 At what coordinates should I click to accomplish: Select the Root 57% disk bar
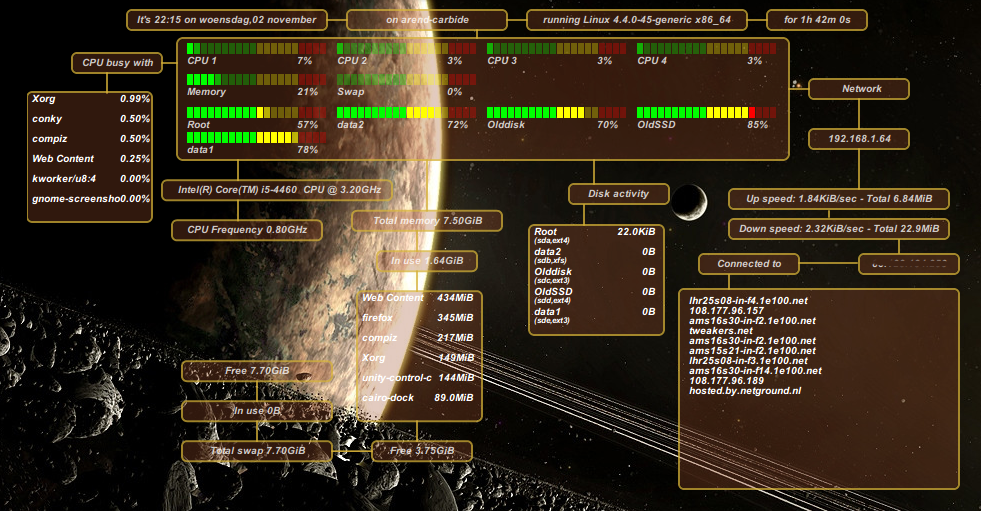tap(257, 113)
